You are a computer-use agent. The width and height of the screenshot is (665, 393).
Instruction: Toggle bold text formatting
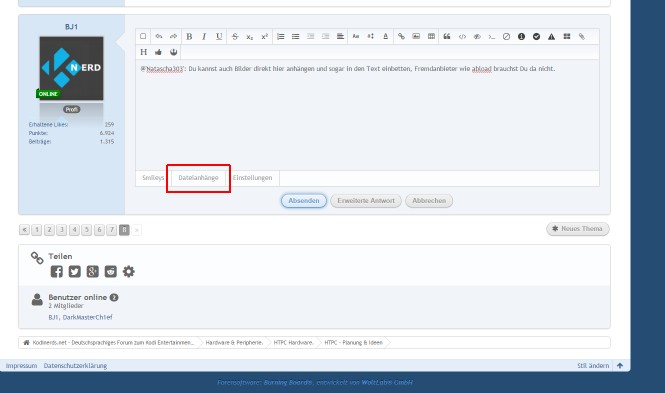coord(189,36)
